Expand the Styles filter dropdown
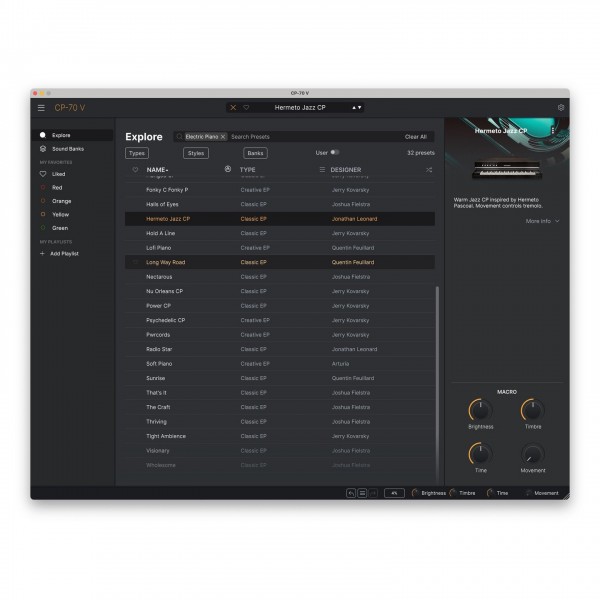 tap(195, 153)
